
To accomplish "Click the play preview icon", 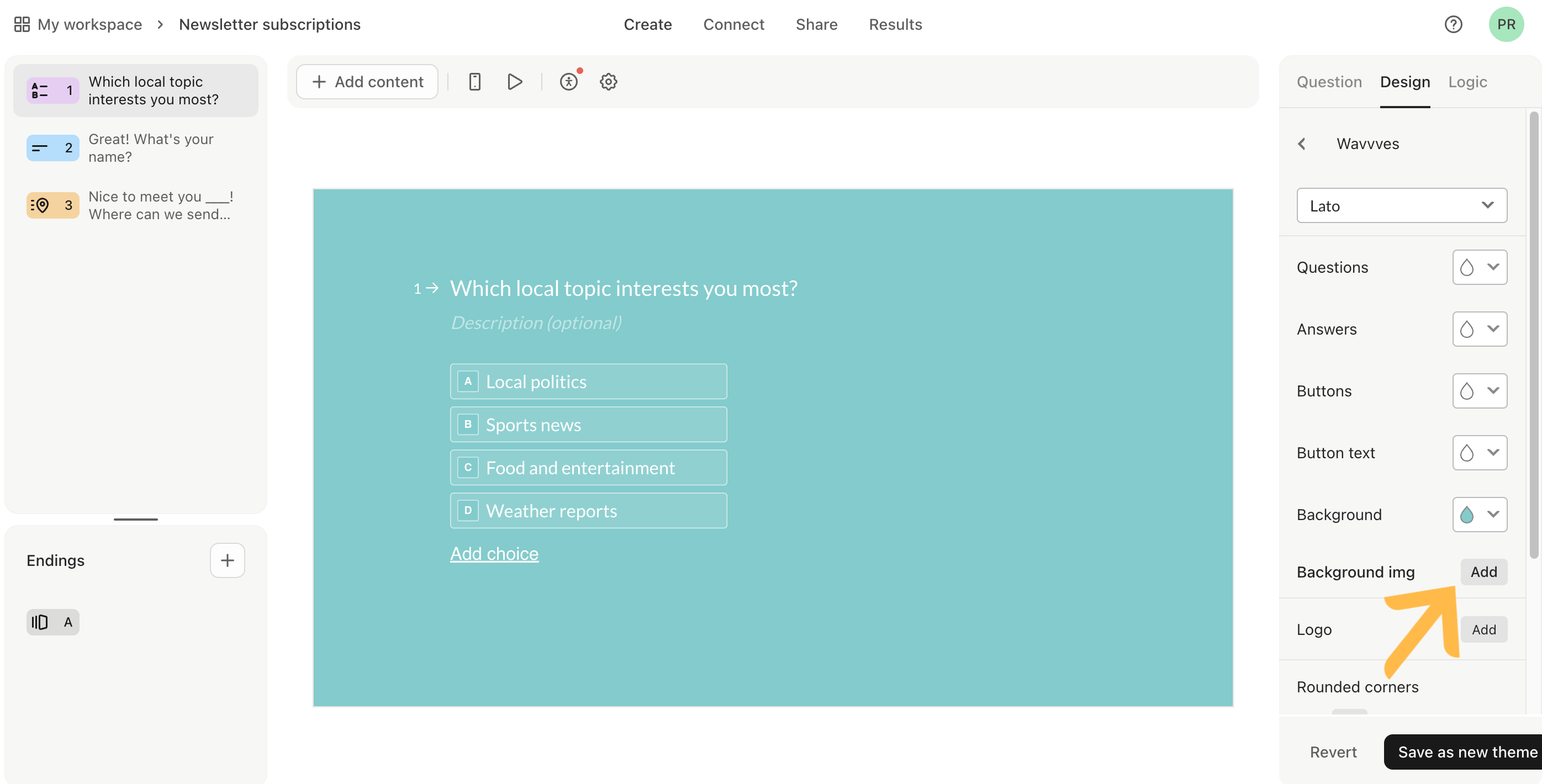I will pos(514,82).
